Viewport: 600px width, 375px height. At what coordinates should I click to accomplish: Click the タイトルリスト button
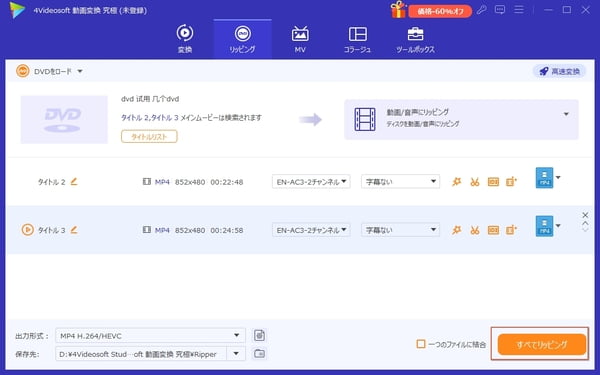coord(149,137)
